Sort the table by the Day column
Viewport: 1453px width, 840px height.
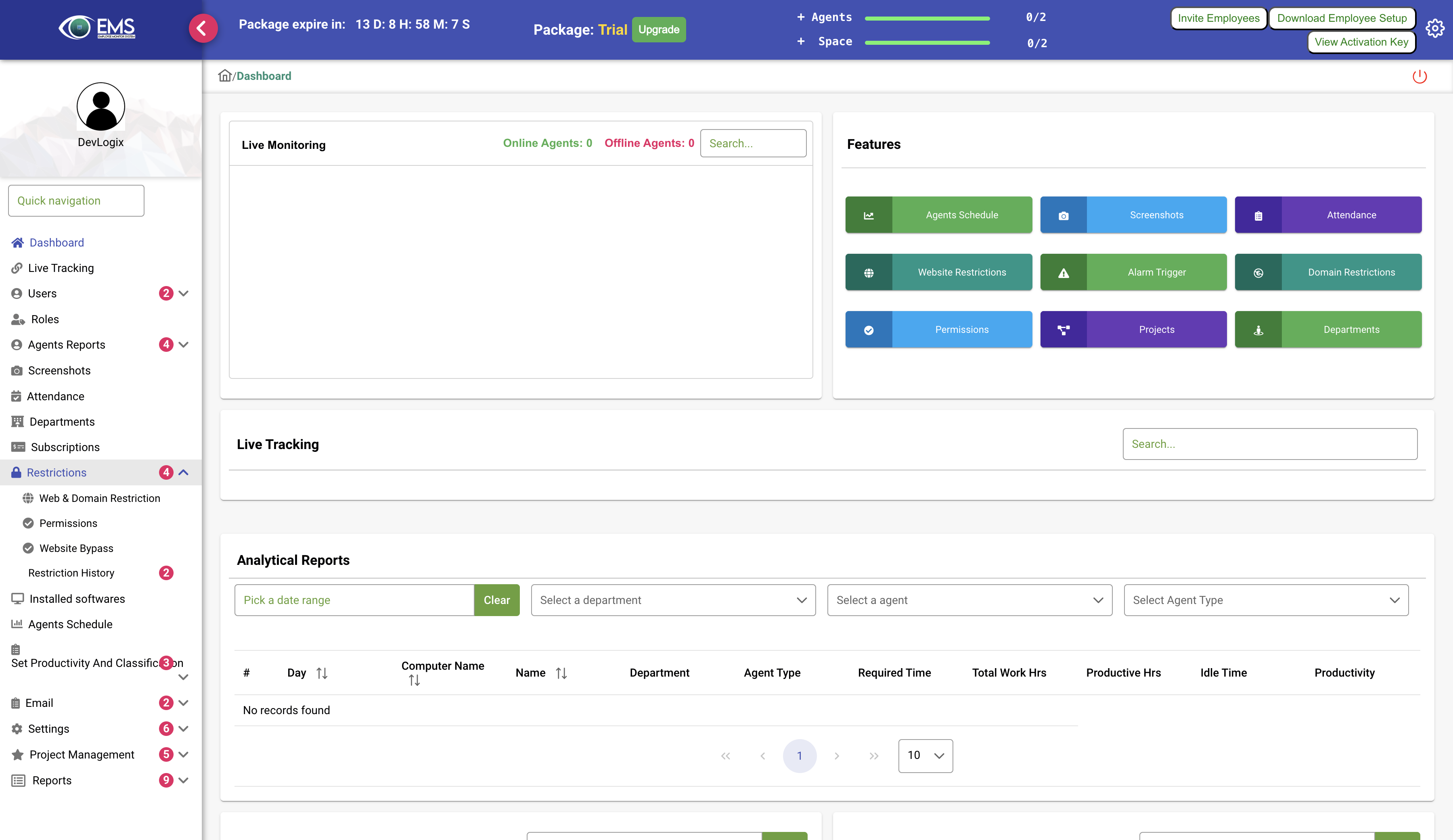coord(322,673)
